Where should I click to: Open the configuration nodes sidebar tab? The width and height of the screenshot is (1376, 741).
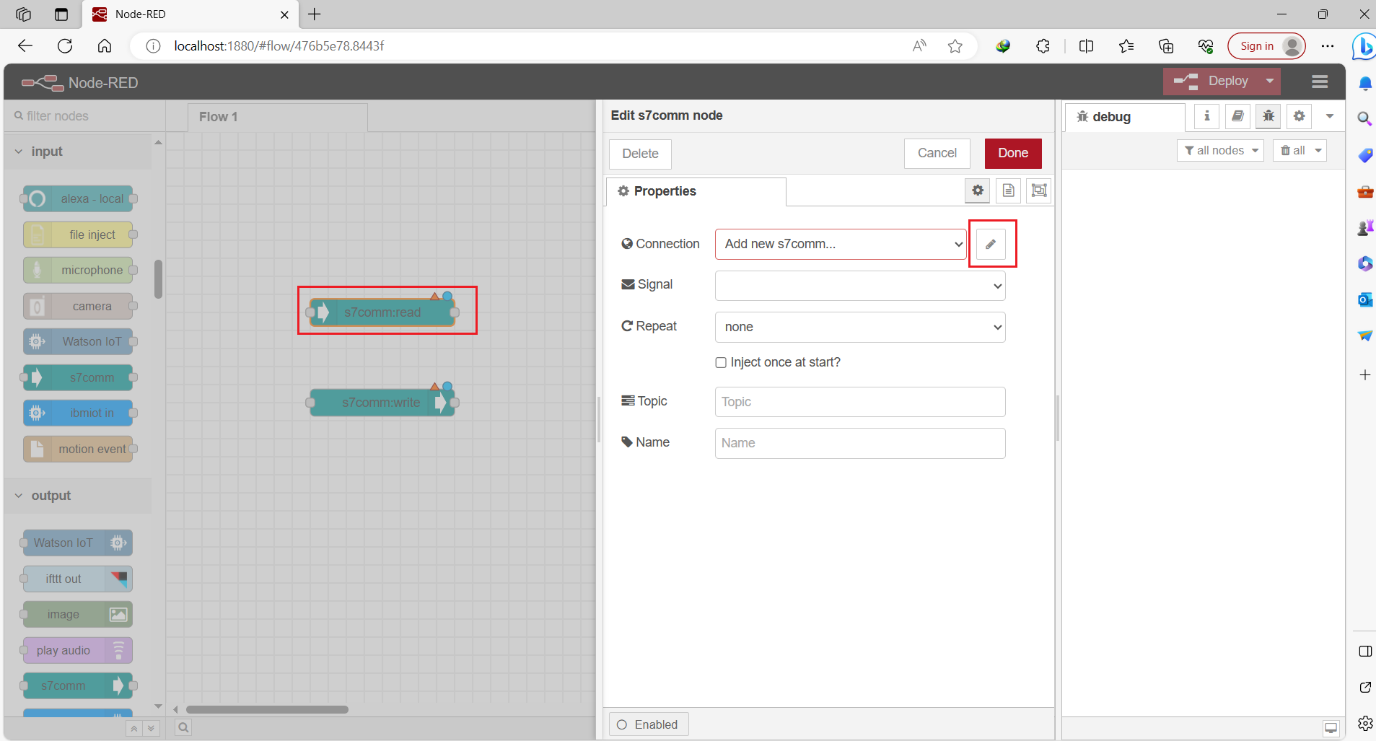point(1298,116)
